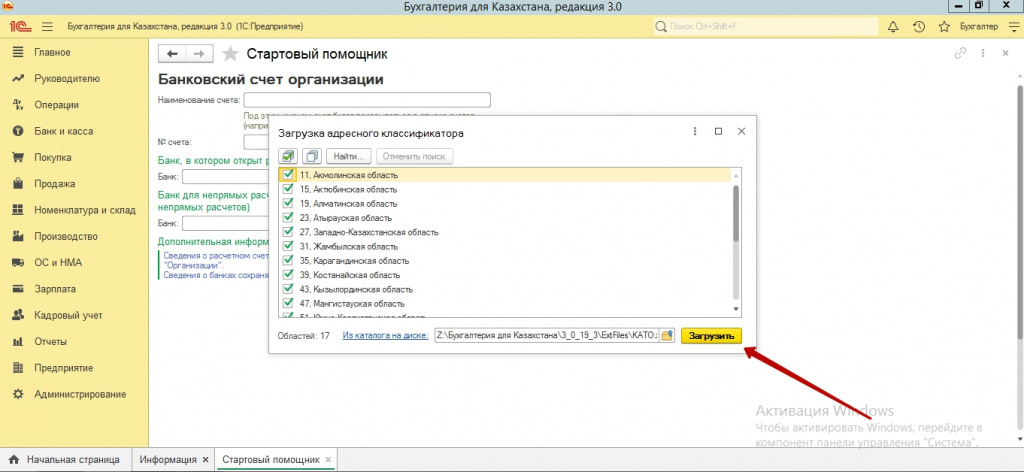Uncheck 43, Кызылординская область
The height and width of the screenshot is (472, 1024).
288,289
